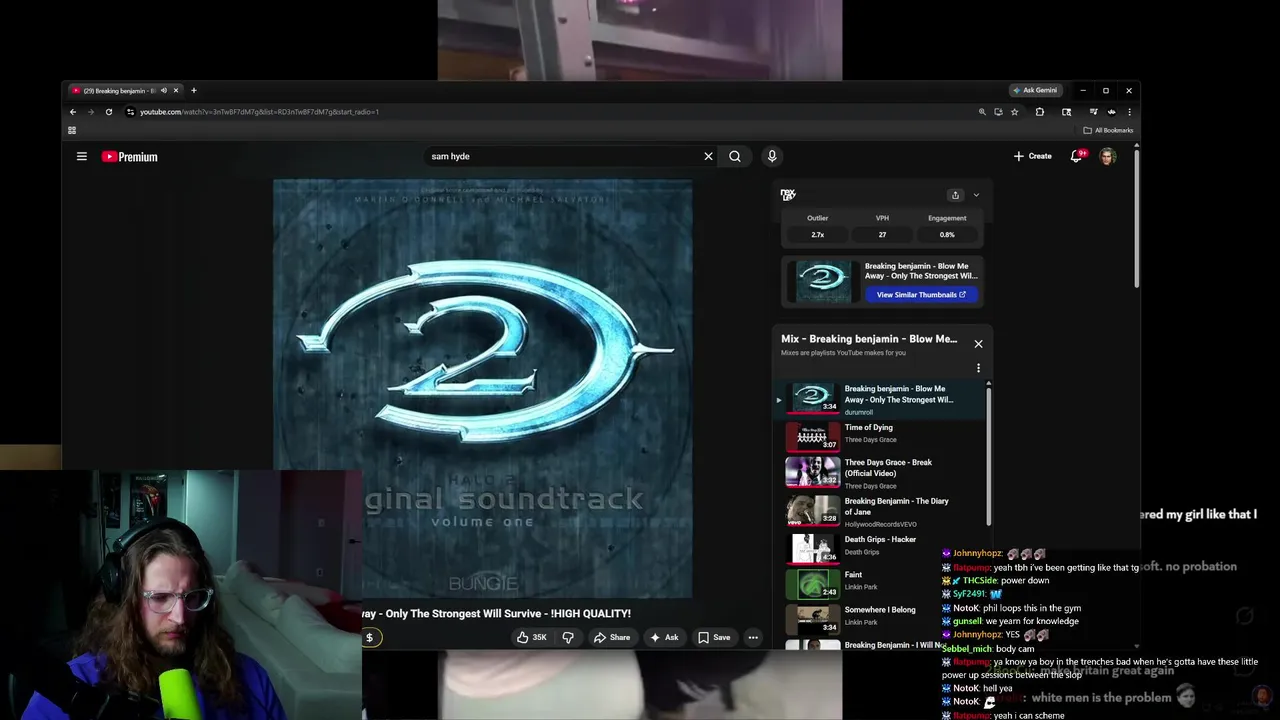Screen dimensions: 1280x720
Task: Play 'Time of Dying' from the mix
Action: click(x=882, y=434)
